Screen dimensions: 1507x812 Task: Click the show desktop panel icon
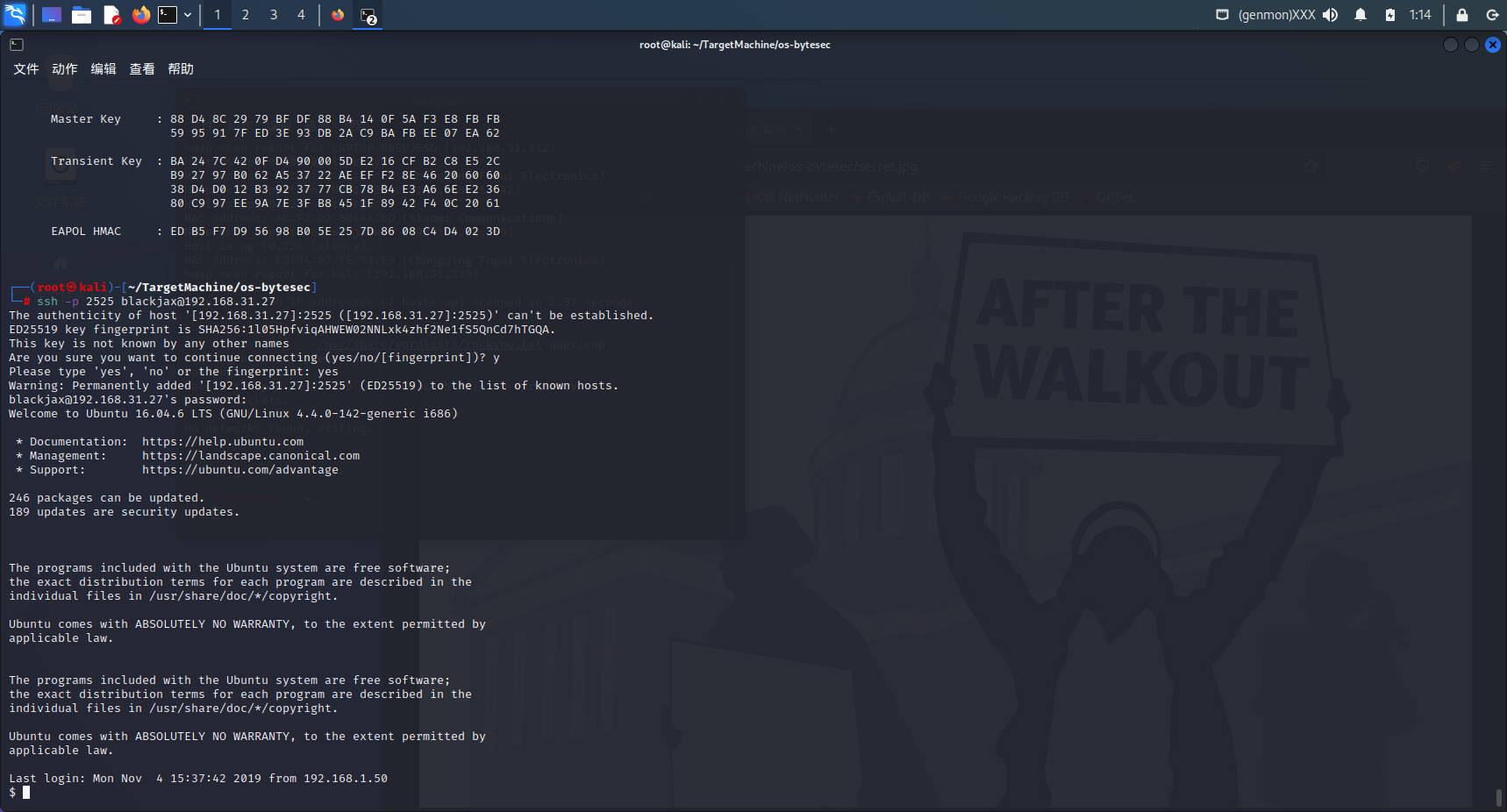tap(52, 15)
